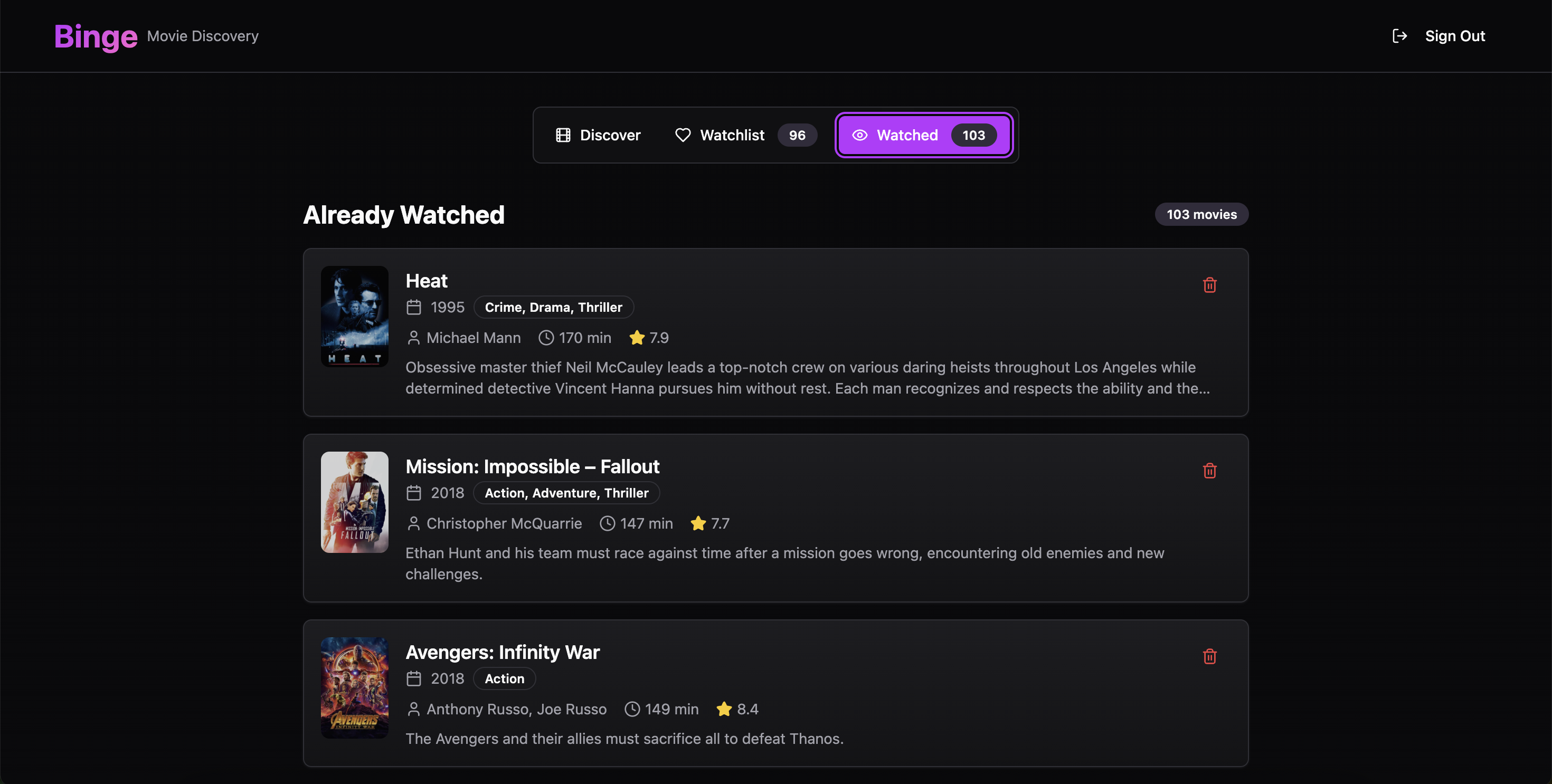Viewport: 1552px width, 784px height.
Task: Click the eye icon on Watched tab
Action: coord(860,135)
